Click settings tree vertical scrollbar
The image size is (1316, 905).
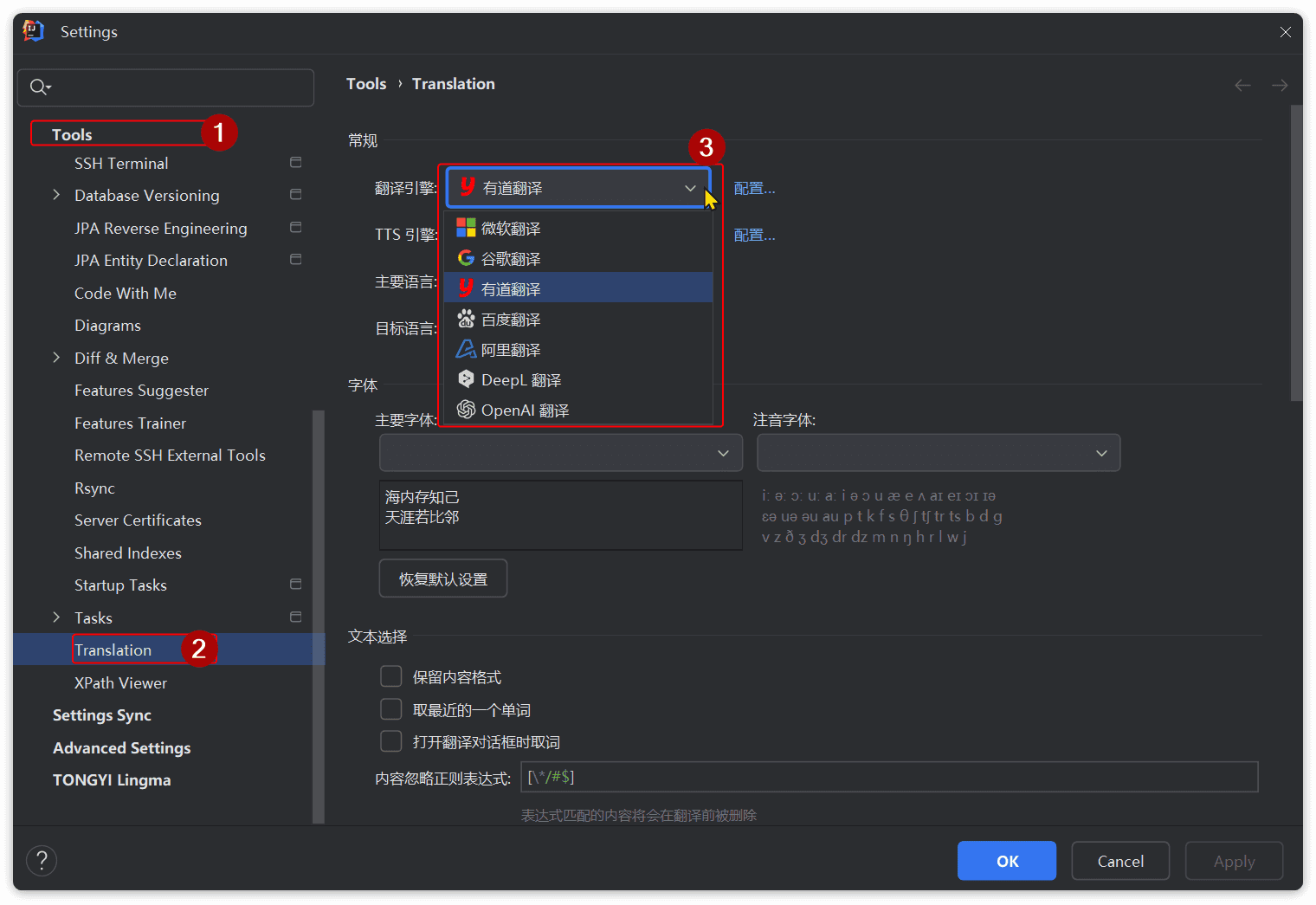coord(318,617)
